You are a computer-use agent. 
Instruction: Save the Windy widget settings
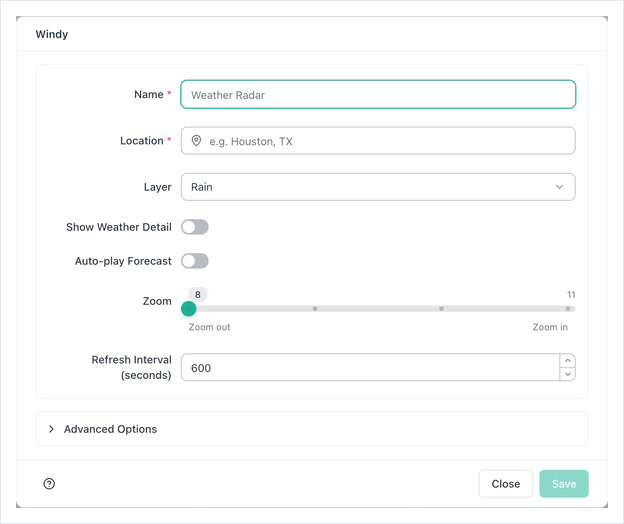(x=564, y=484)
